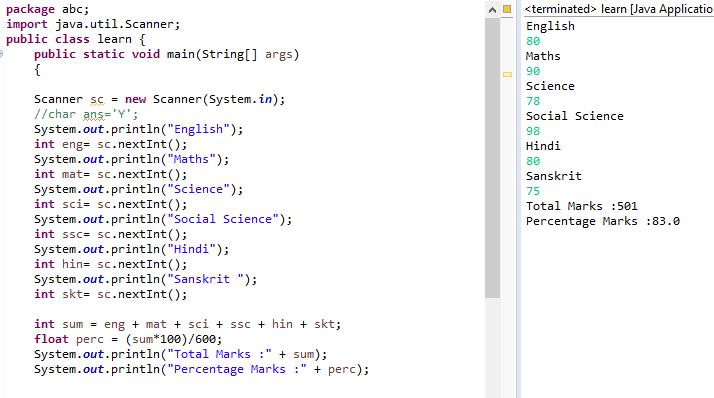Click the input 80 below English in console

coord(533,41)
